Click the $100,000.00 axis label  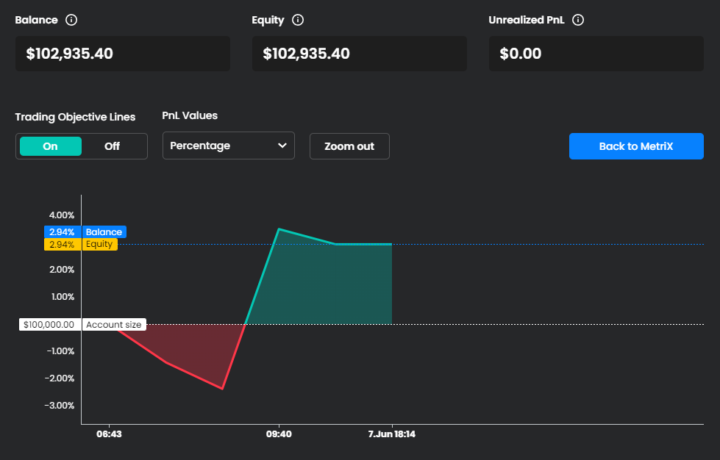[x=50, y=325]
